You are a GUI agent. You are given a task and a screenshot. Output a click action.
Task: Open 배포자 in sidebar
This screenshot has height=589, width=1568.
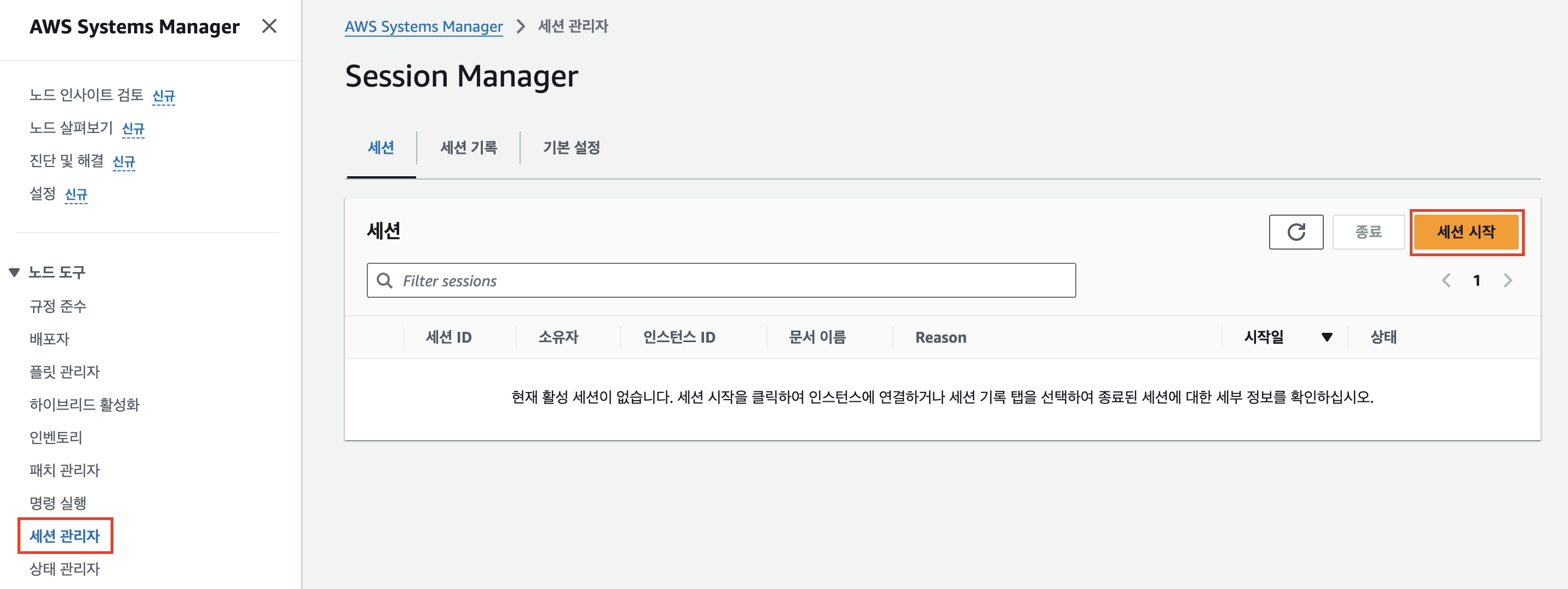(49, 339)
